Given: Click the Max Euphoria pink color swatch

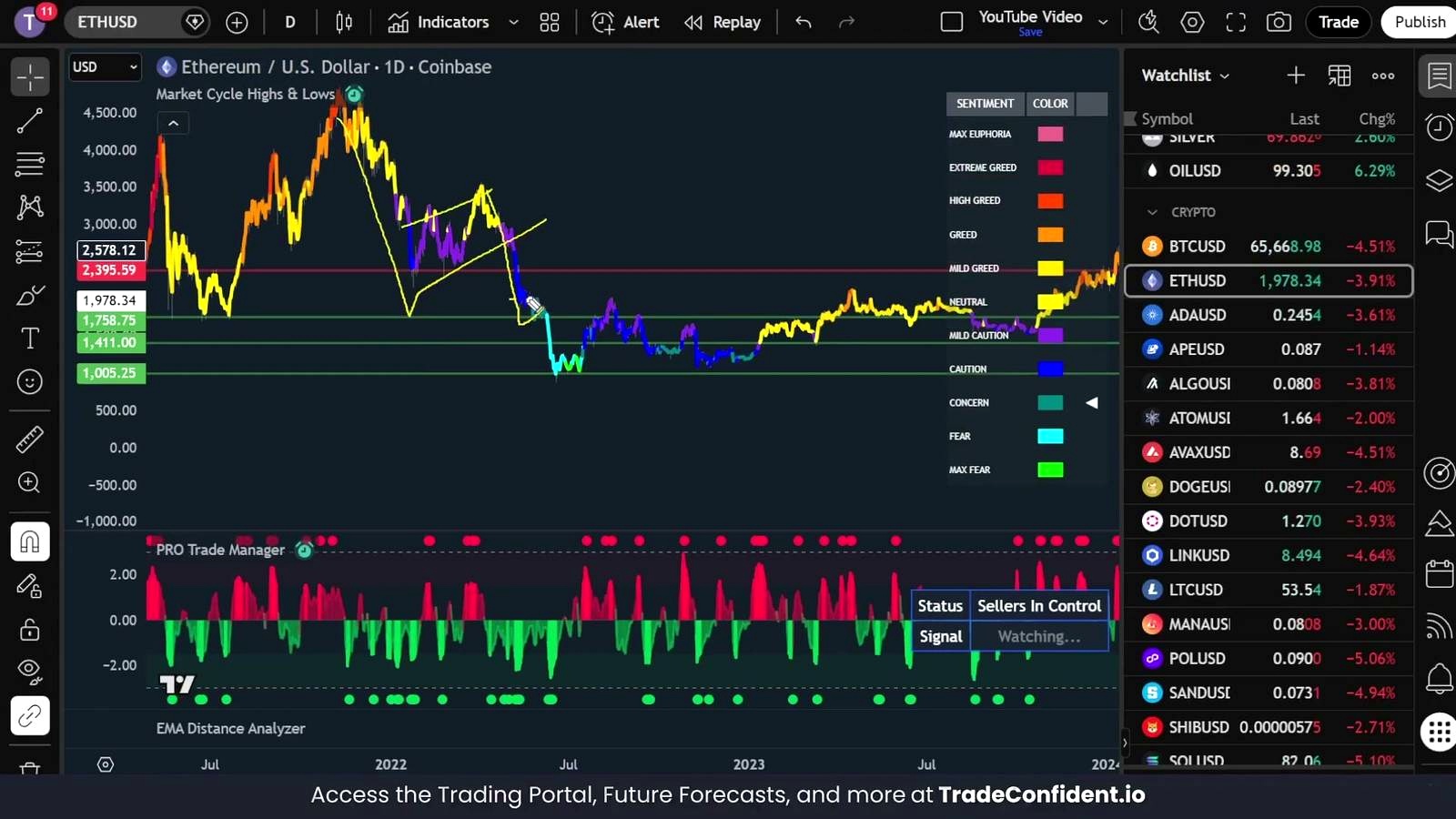Looking at the screenshot, I should click(1050, 135).
